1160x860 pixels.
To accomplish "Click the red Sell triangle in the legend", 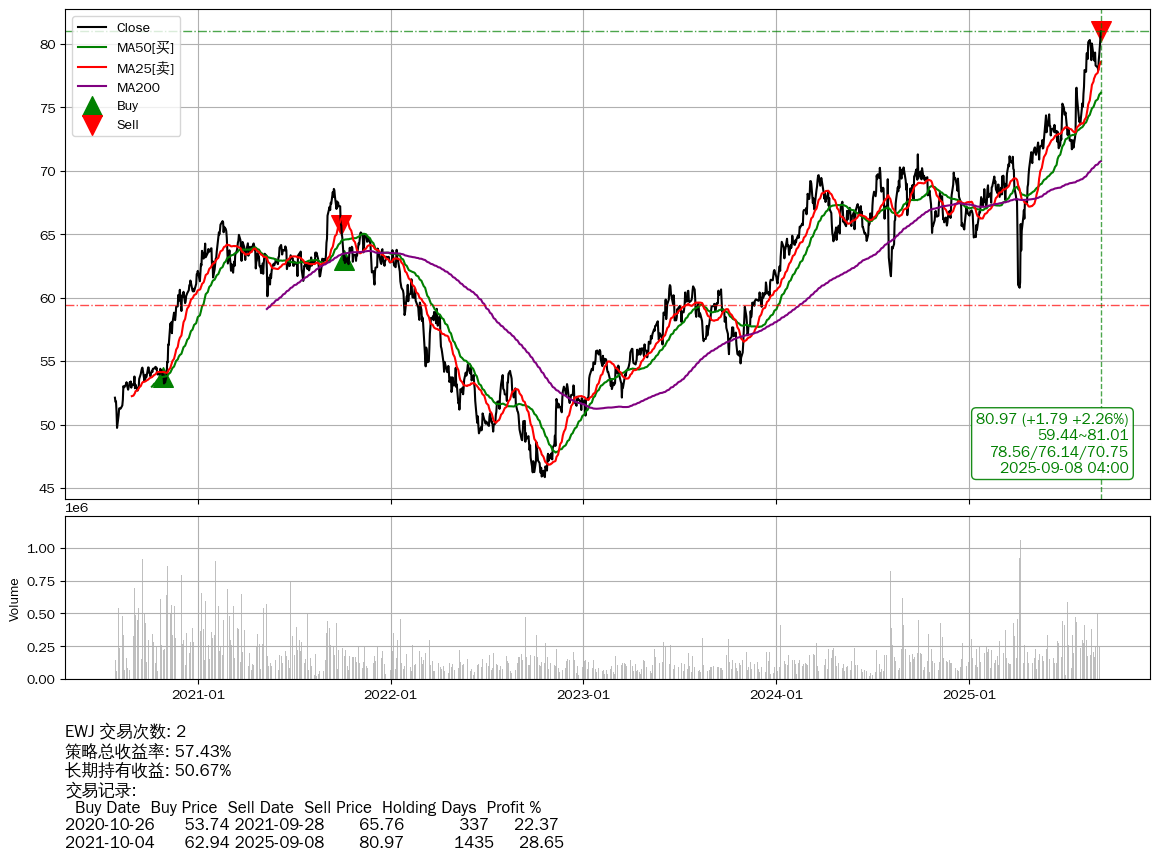I will 92,125.
